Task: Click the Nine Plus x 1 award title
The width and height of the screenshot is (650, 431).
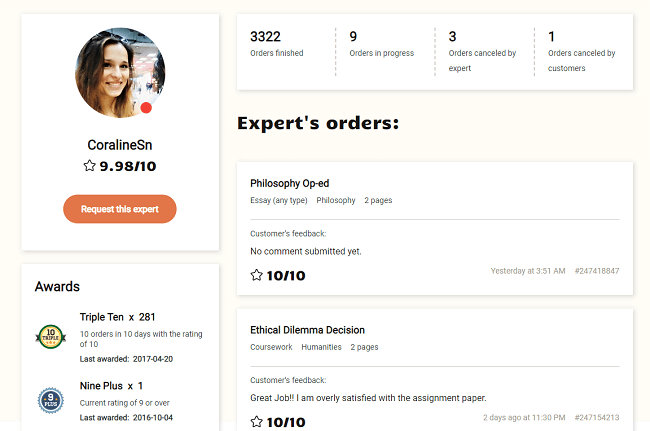Action: click(111, 385)
